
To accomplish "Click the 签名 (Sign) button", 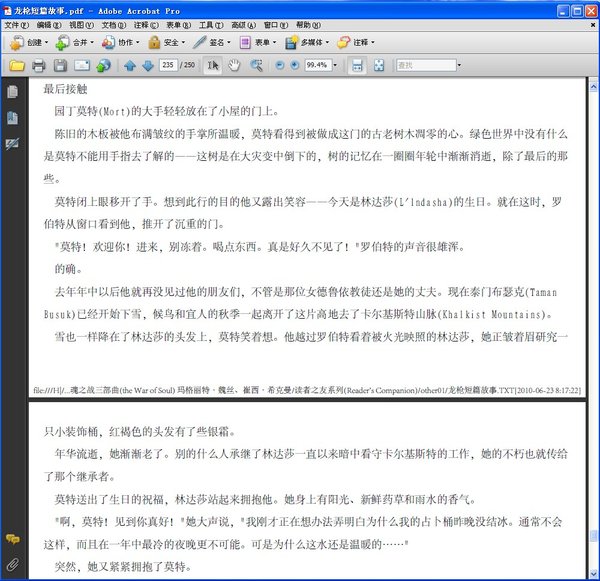I will point(211,43).
